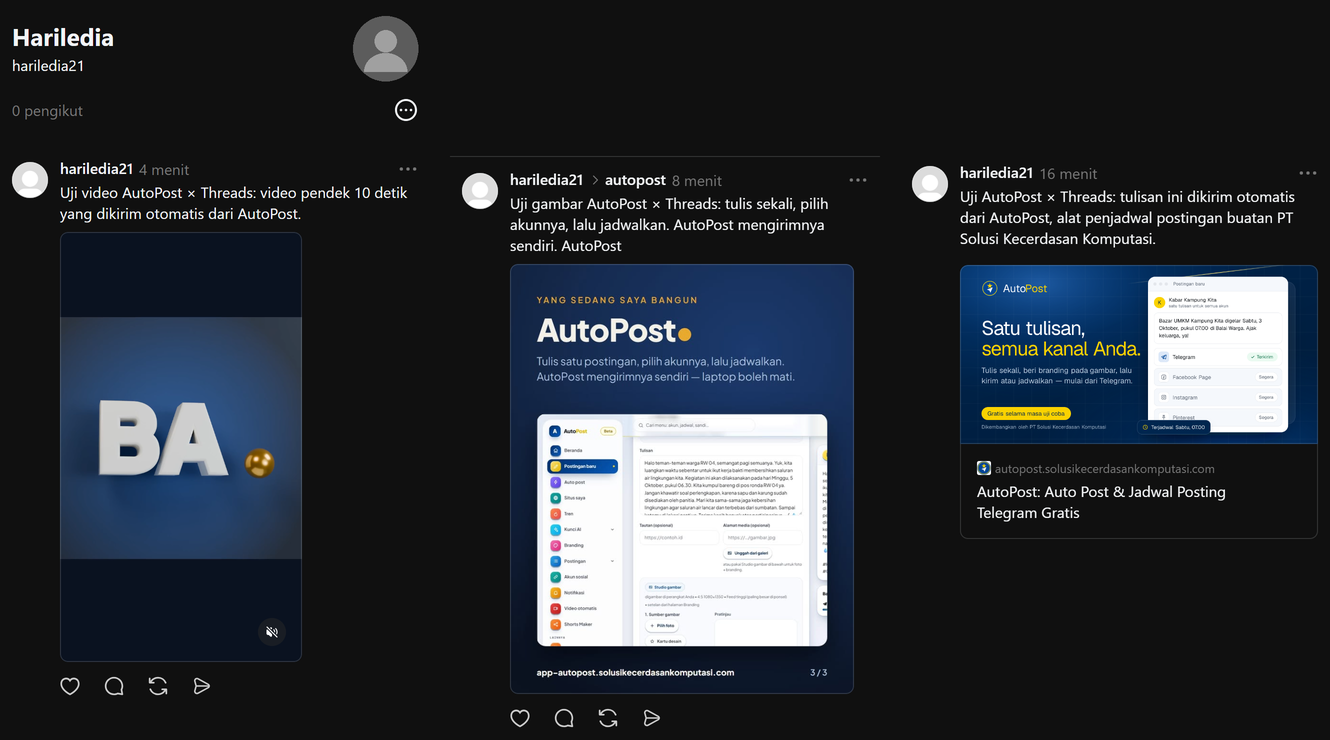The width and height of the screenshot is (1330, 740).
Task: Share the video post via send icon
Action: tap(202, 686)
